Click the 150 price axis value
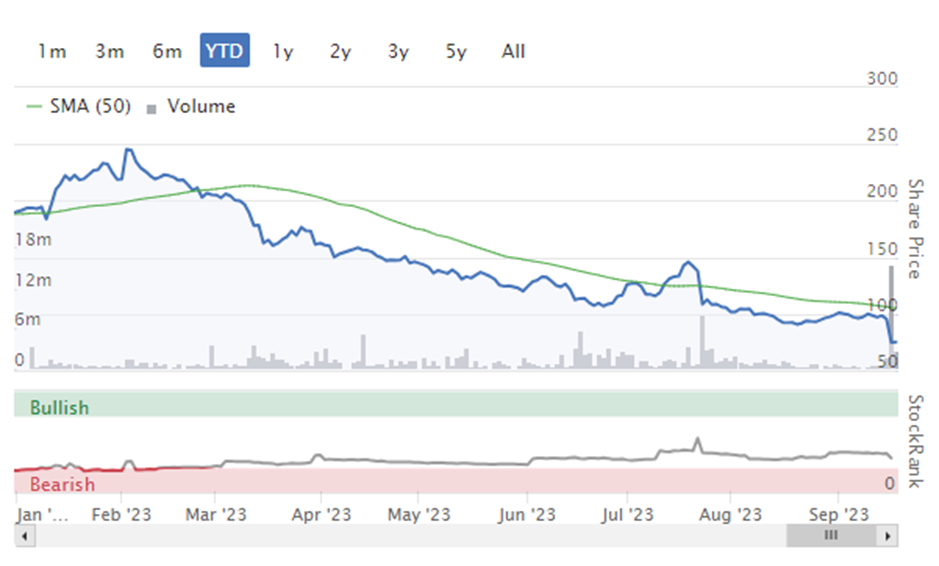Viewport: 939px width, 566px height. pos(882,249)
